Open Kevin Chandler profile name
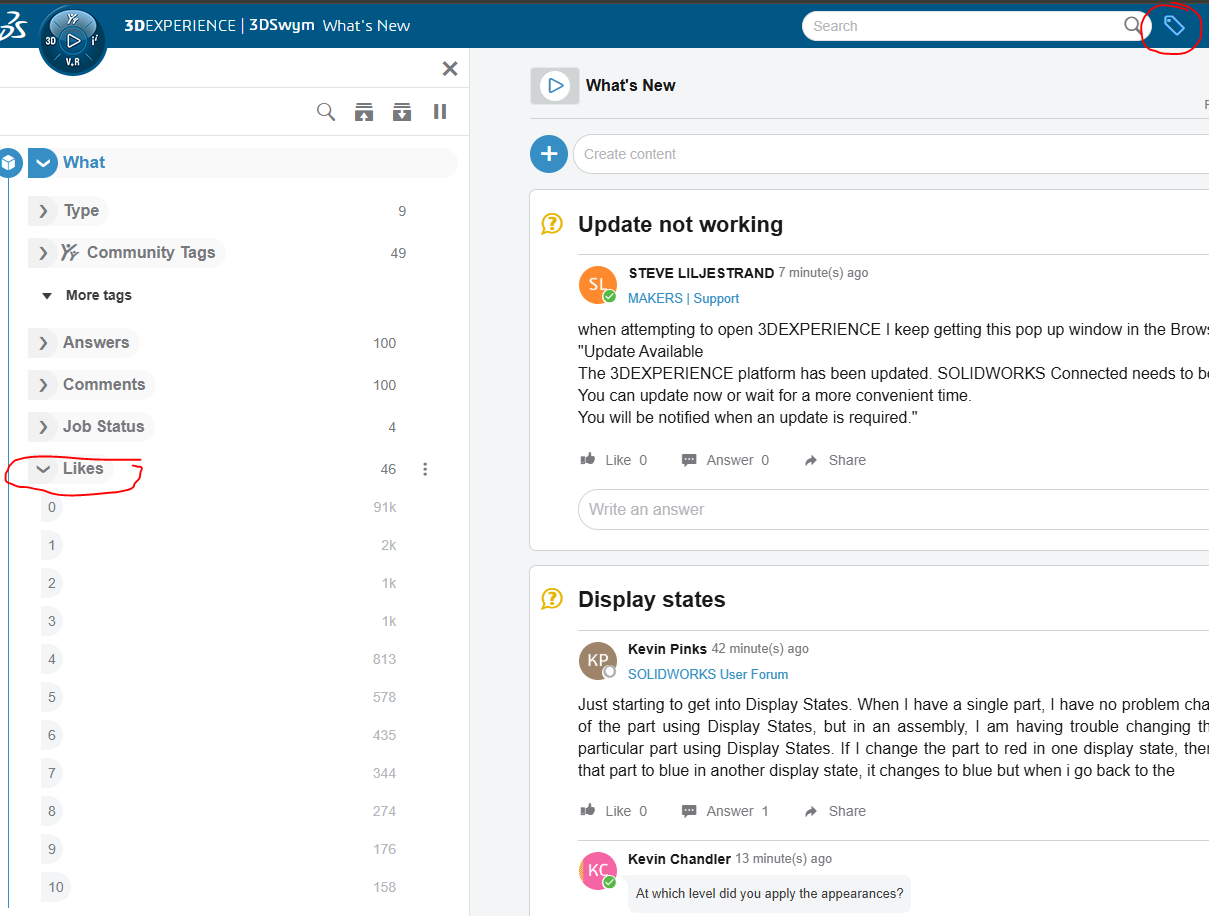The image size is (1209, 916). [679, 858]
